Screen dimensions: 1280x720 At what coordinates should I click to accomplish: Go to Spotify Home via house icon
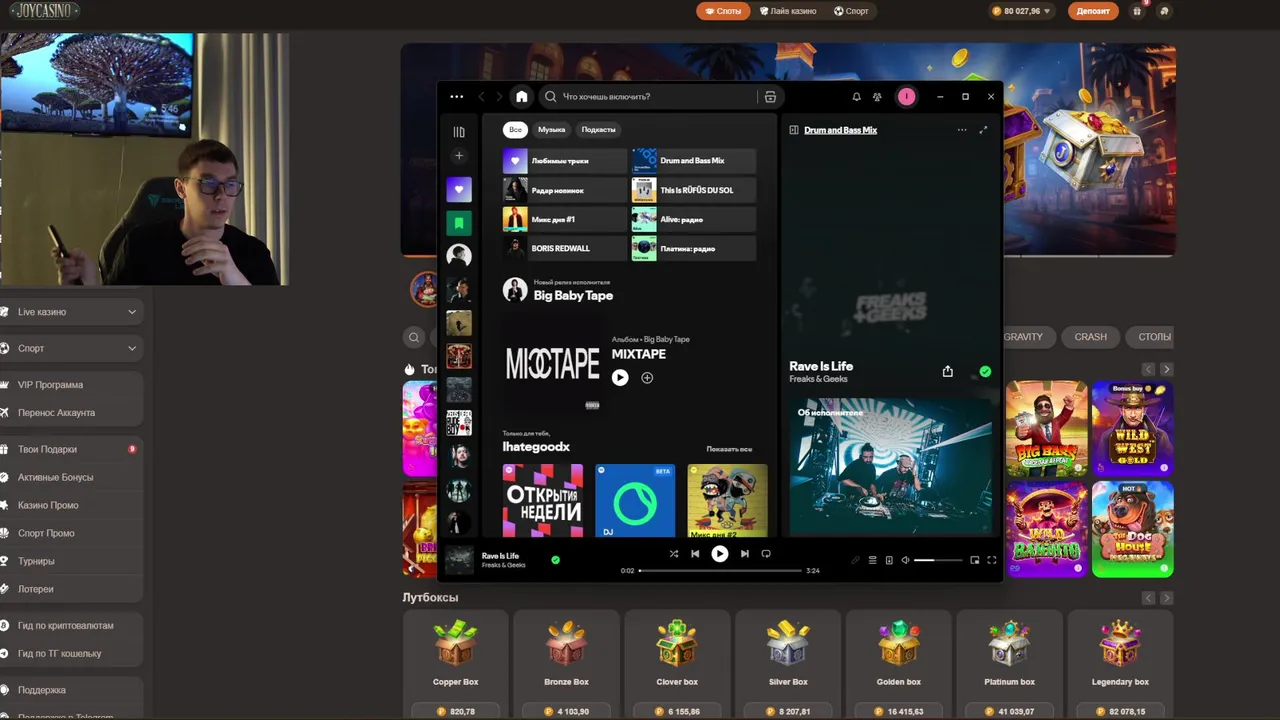pyautogui.click(x=521, y=97)
